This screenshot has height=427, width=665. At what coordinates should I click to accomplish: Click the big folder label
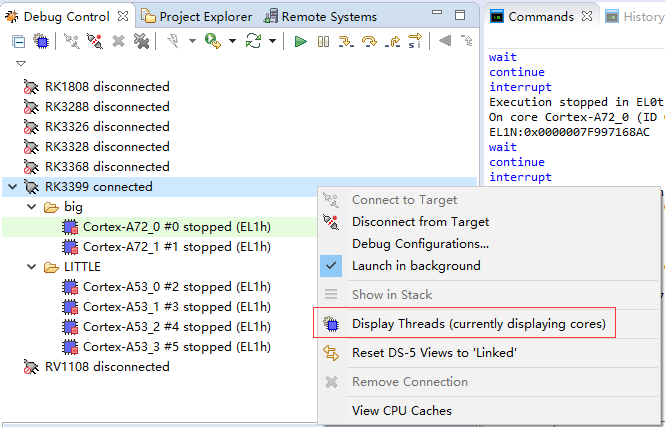coord(73,207)
